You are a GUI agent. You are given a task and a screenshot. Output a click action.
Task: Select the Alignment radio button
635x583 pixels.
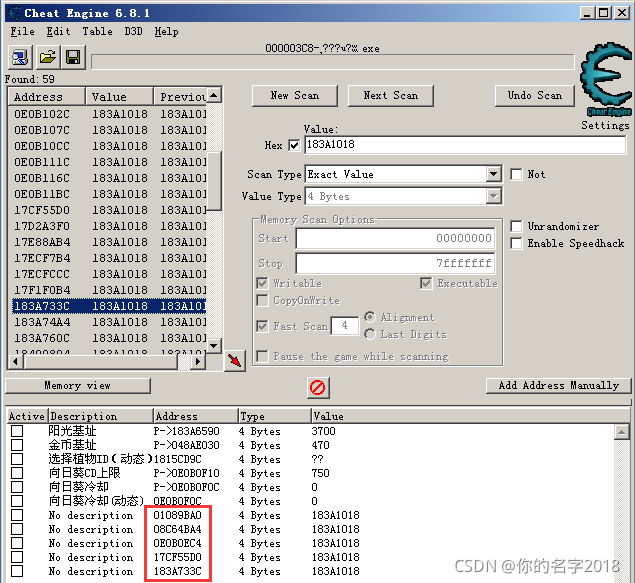tap(369, 317)
